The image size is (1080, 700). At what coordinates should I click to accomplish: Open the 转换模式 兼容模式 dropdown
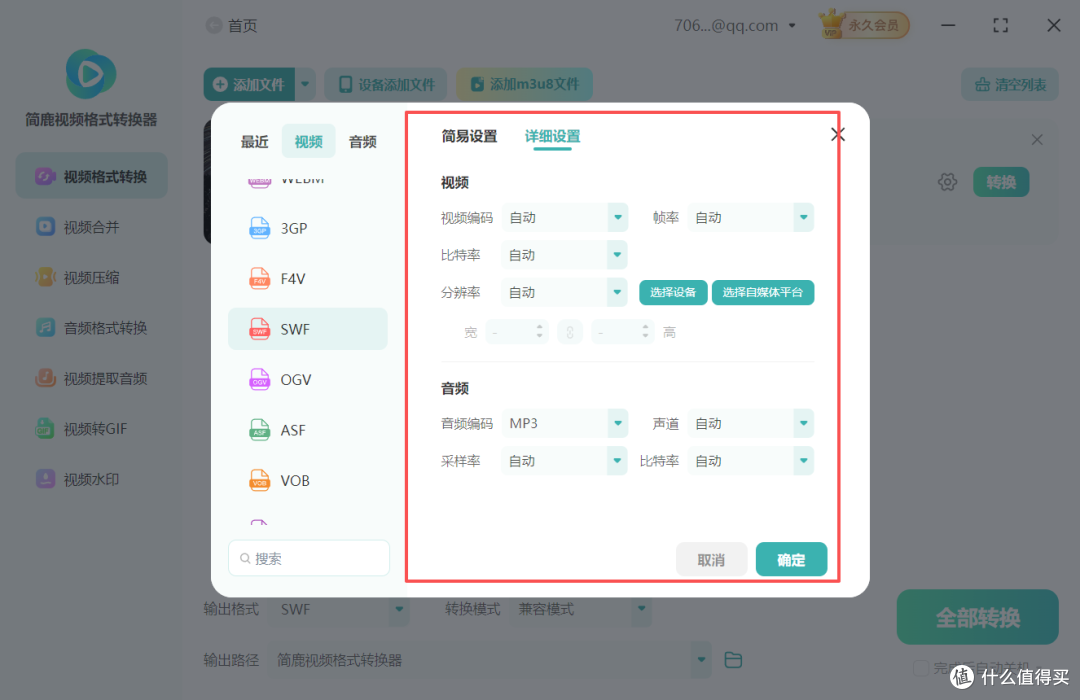[x=581, y=609]
